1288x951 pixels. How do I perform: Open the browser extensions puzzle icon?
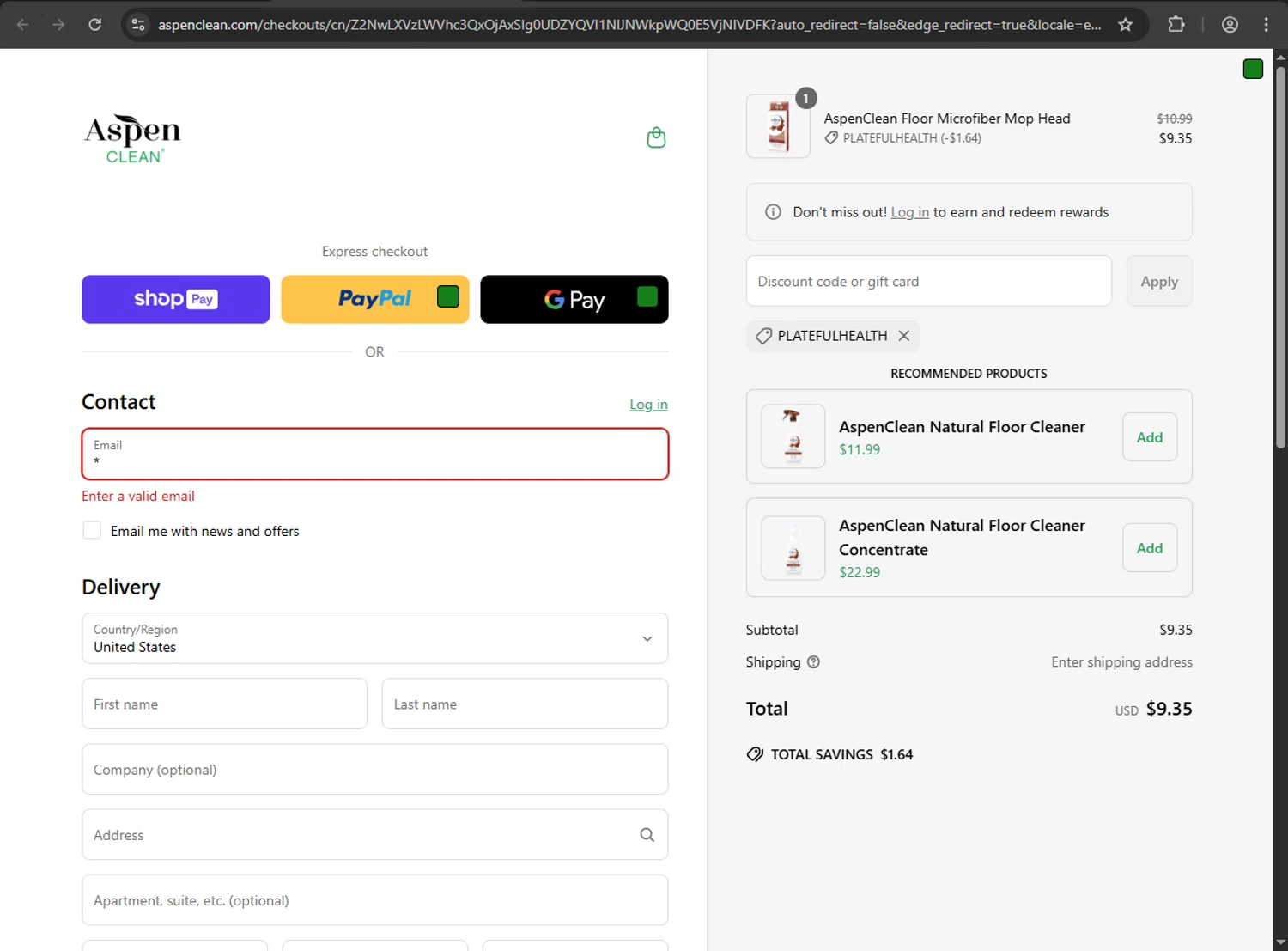coord(1176,25)
